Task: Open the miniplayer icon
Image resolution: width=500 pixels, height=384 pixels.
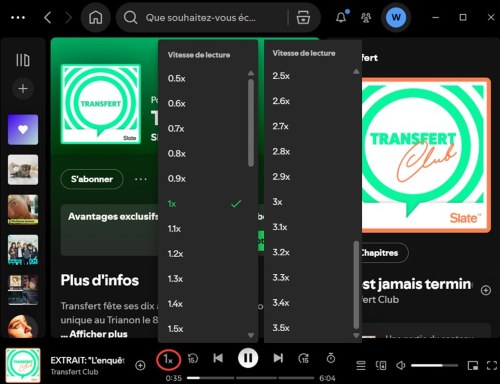Action: point(473,365)
